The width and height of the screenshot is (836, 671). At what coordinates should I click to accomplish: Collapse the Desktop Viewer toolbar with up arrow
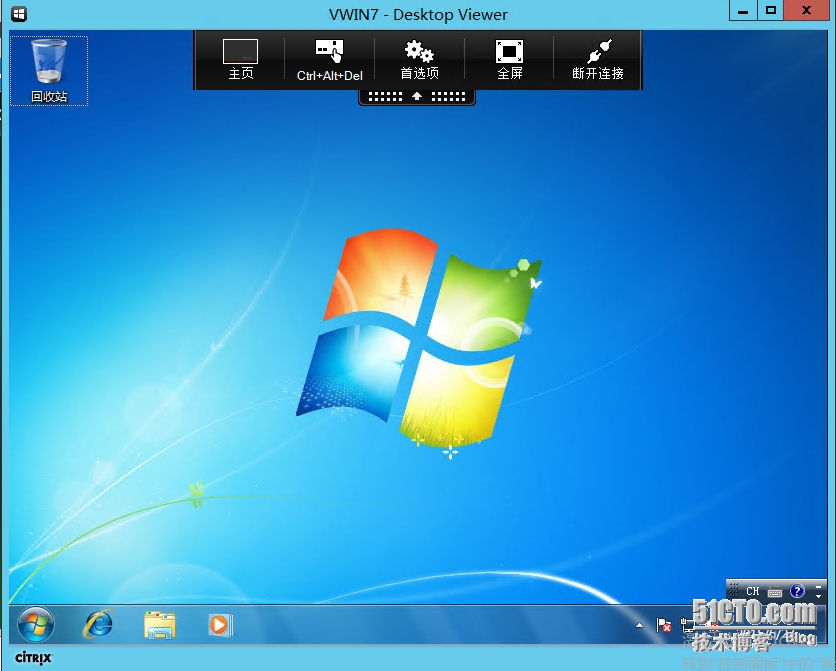(417, 96)
